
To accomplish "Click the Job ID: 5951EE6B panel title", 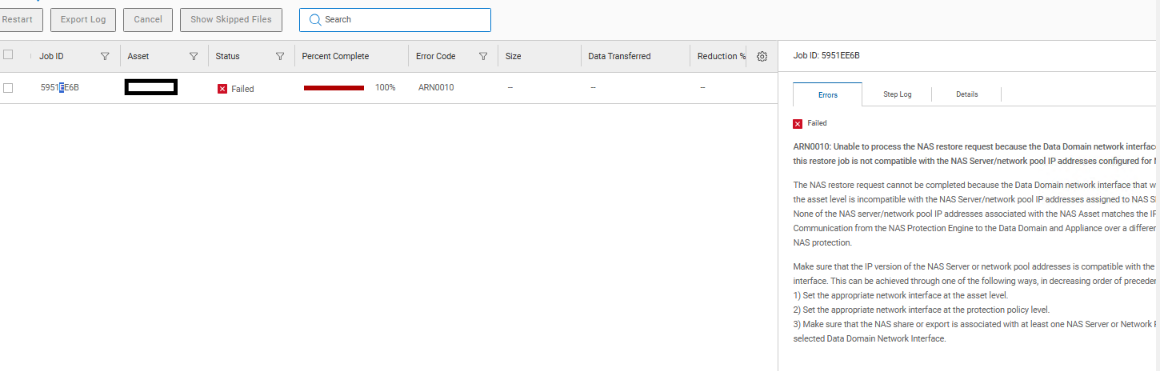I will [826, 56].
